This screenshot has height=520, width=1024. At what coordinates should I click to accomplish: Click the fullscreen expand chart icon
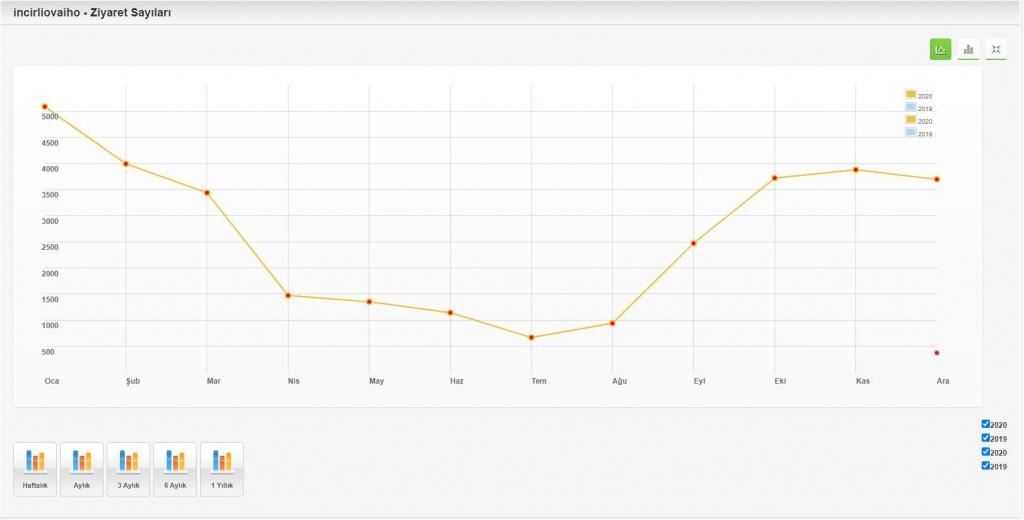[996, 49]
